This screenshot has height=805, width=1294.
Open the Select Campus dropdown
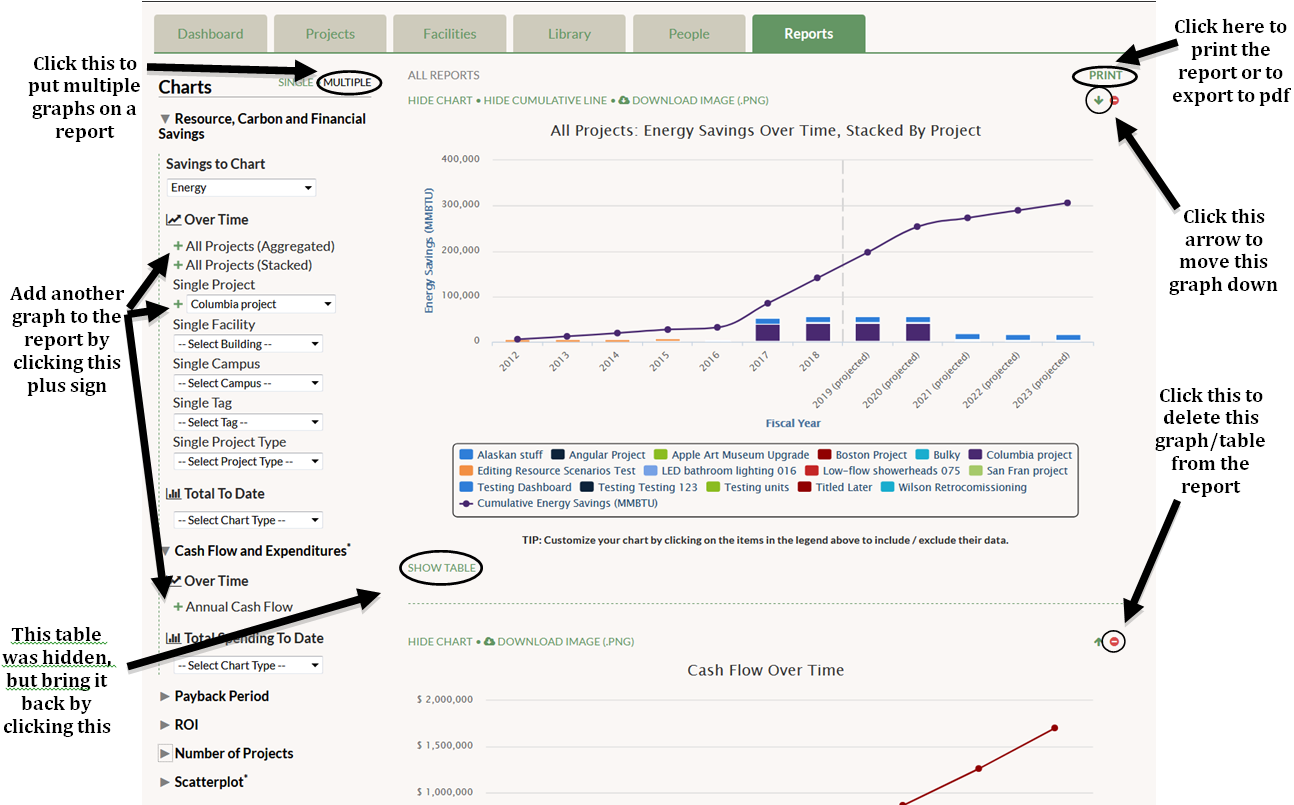coord(248,383)
